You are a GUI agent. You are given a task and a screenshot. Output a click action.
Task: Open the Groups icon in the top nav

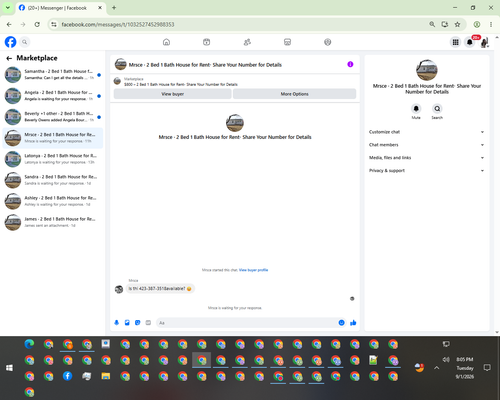(x=328, y=42)
